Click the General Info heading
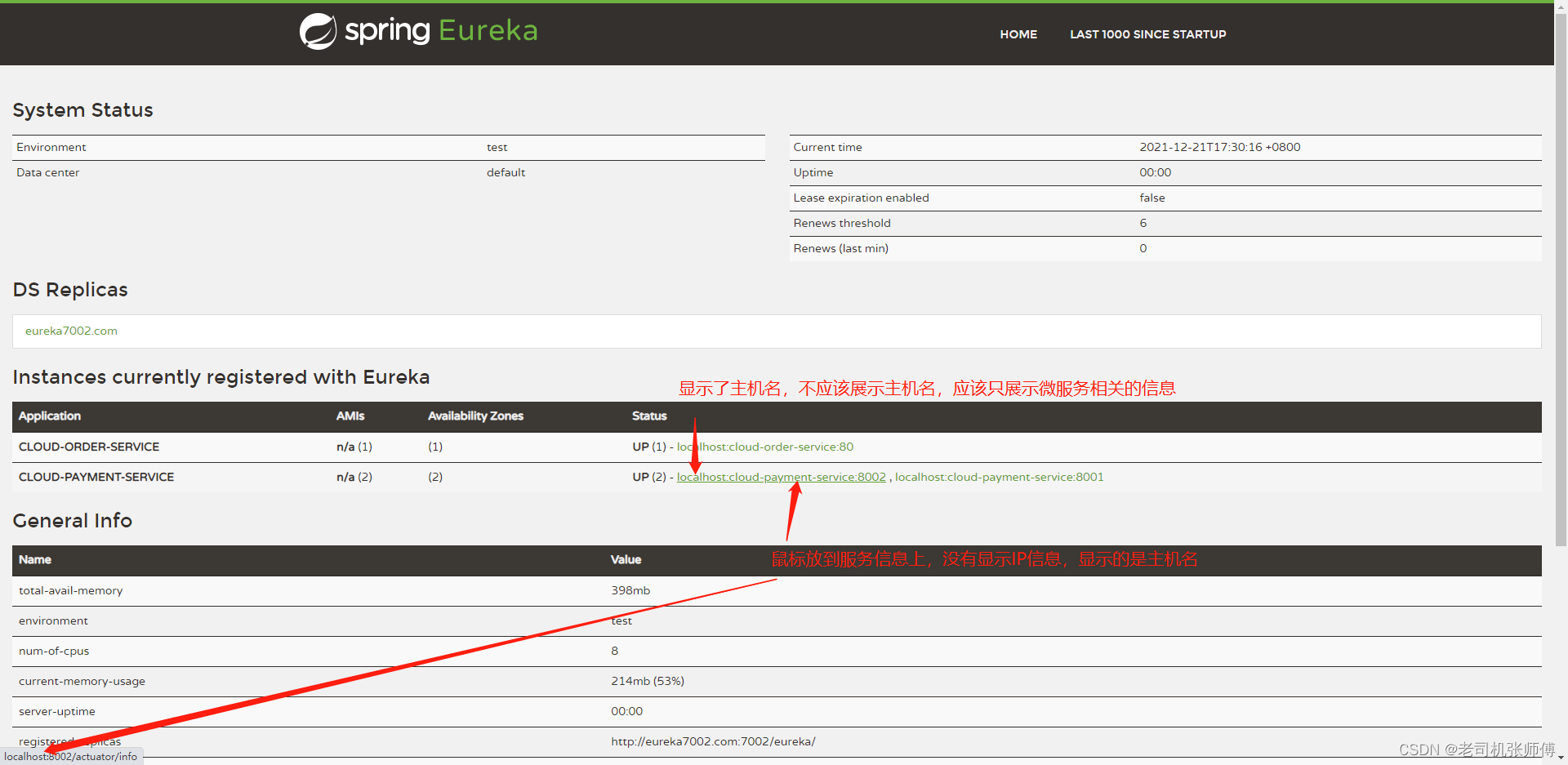1568x765 pixels. pyautogui.click(x=72, y=521)
